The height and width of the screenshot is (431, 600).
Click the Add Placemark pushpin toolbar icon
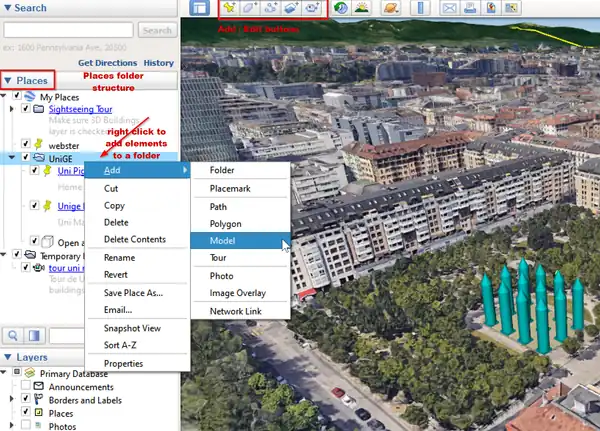(x=229, y=8)
